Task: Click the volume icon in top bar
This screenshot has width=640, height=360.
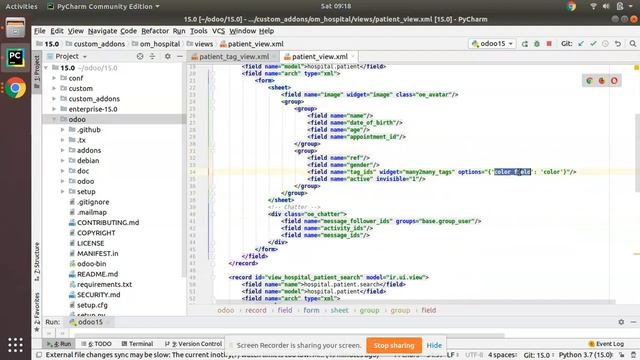Action: tap(606, 6)
